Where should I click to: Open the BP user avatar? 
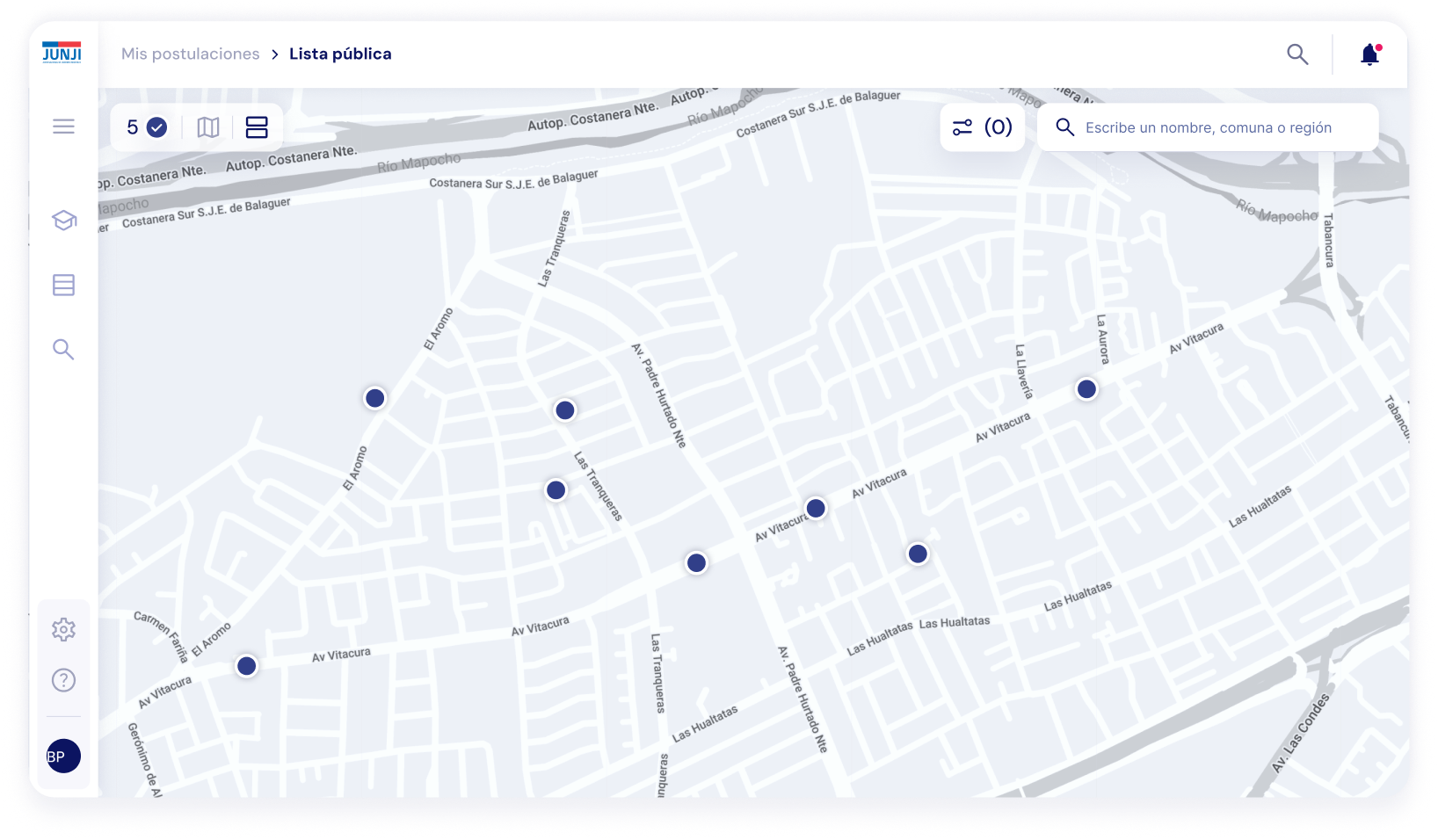(x=63, y=756)
